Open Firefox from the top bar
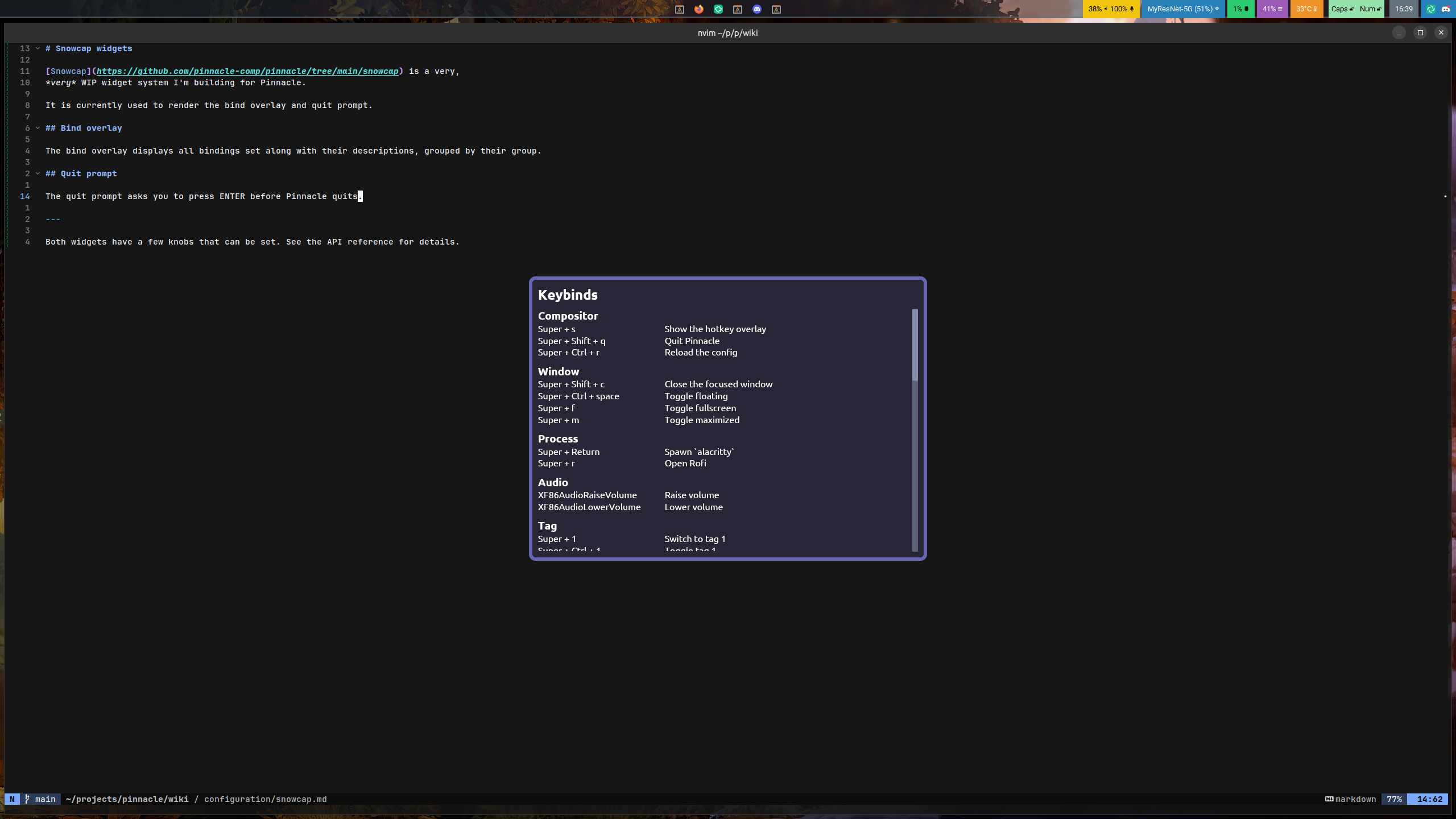Viewport: 1456px width, 819px height. click(x=699, y=9)
